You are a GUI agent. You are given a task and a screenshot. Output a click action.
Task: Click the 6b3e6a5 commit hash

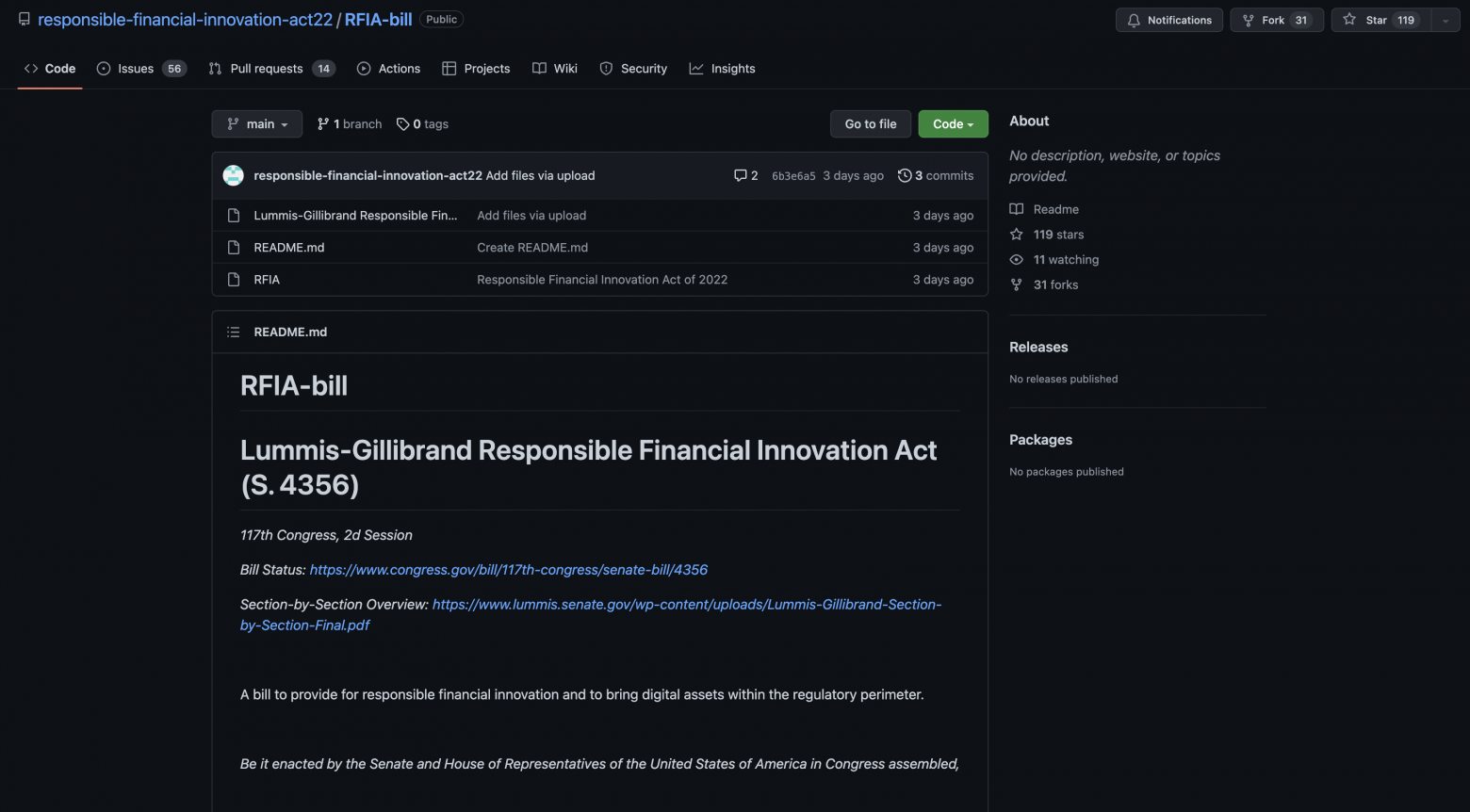click(x=793, y=176)
